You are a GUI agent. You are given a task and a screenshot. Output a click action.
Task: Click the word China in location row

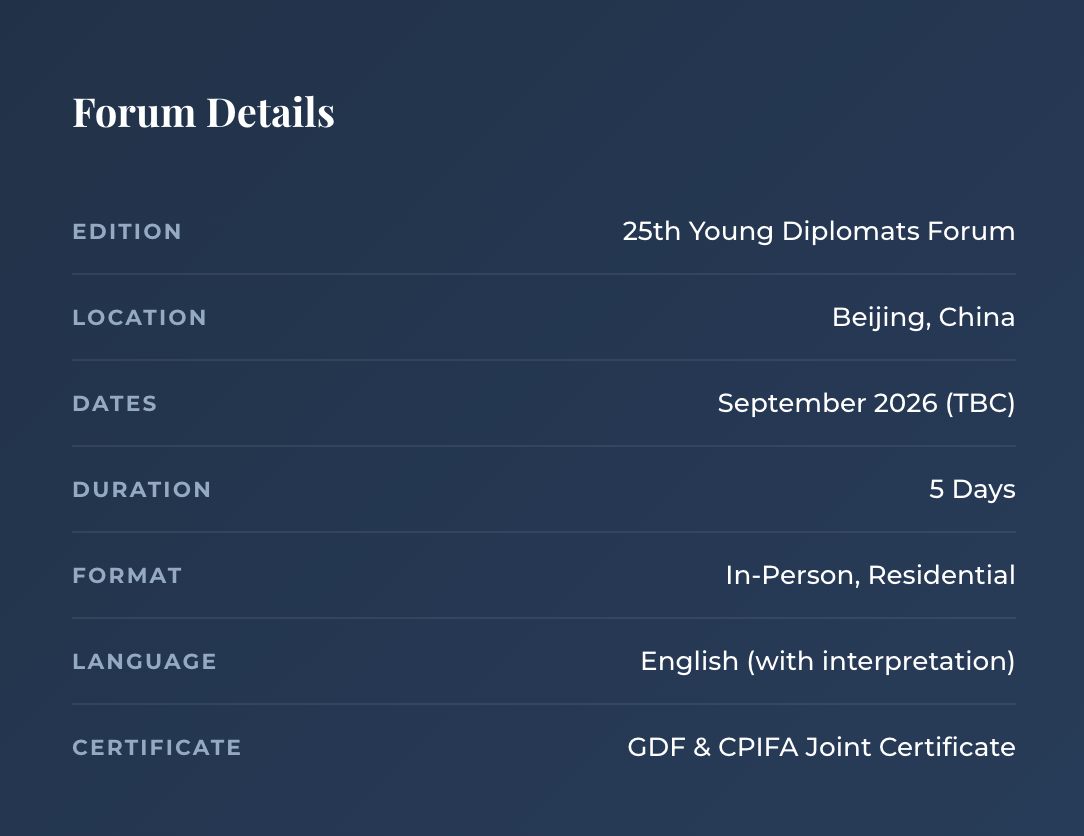click(x=977, y=317)
